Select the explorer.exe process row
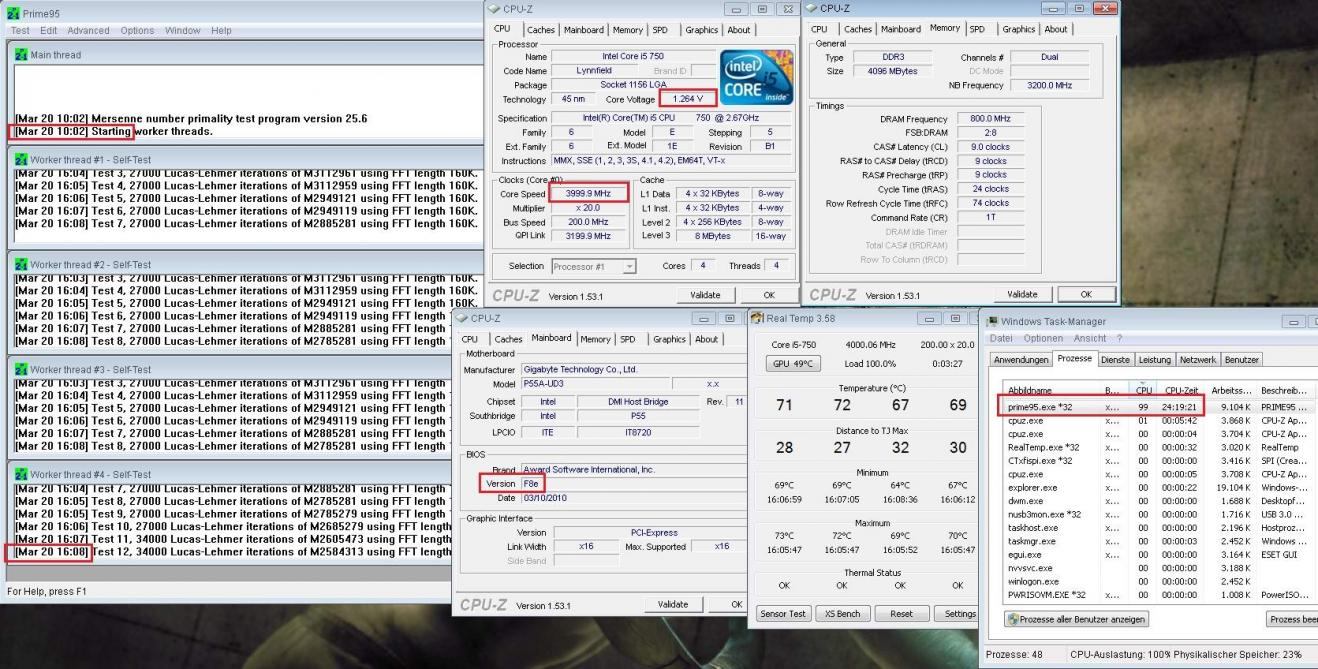The image size is (1318, 669). [x=1158, y=487]
